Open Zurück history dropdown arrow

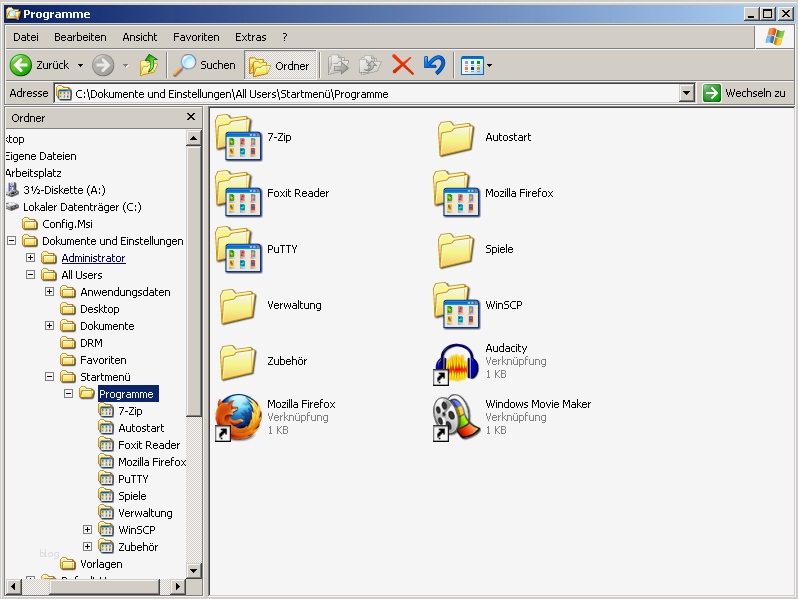click(80, 66)
